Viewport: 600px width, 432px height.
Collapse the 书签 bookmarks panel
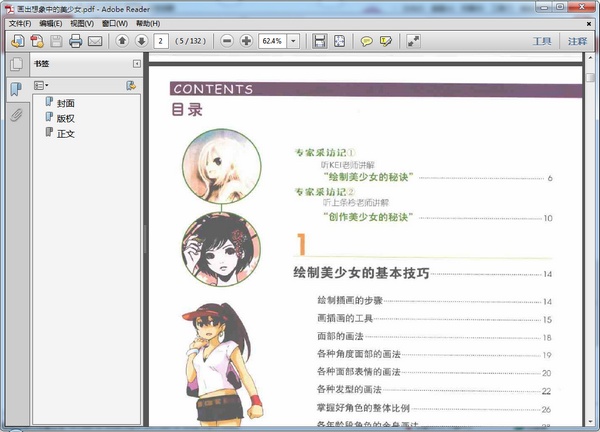pos(137,64)
